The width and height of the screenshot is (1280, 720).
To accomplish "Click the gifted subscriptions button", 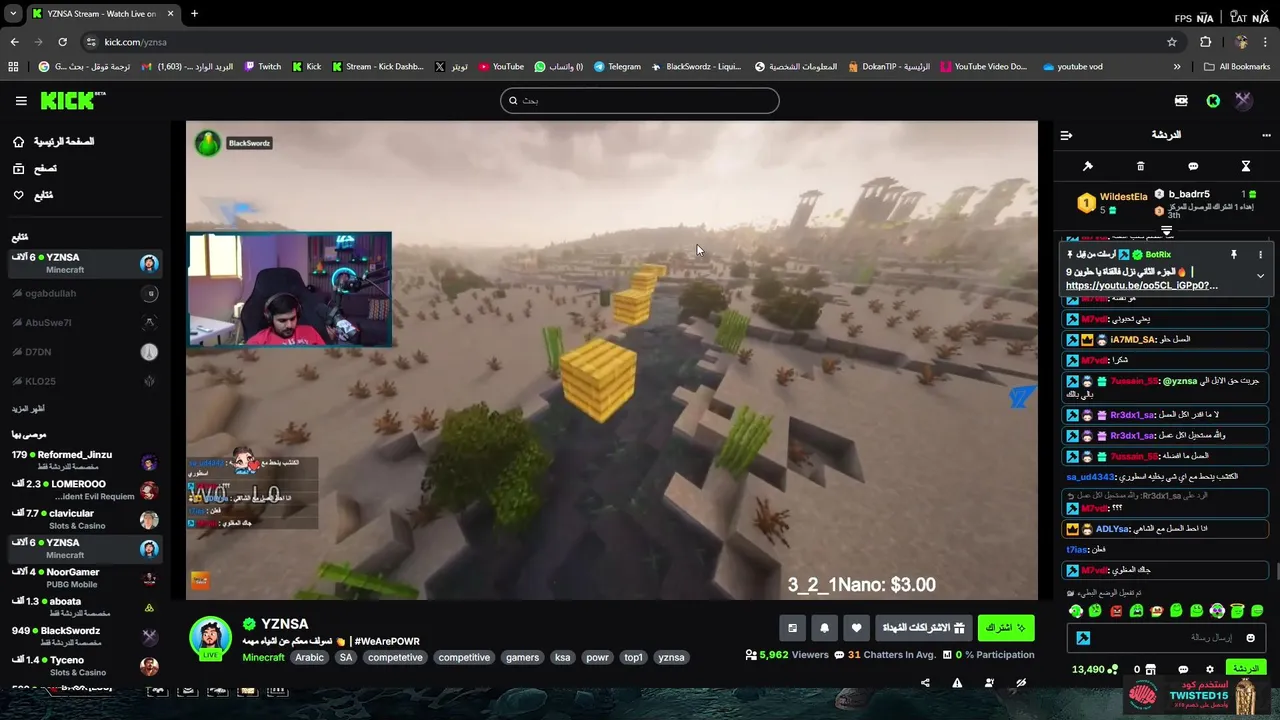I will tap(923, 628).
